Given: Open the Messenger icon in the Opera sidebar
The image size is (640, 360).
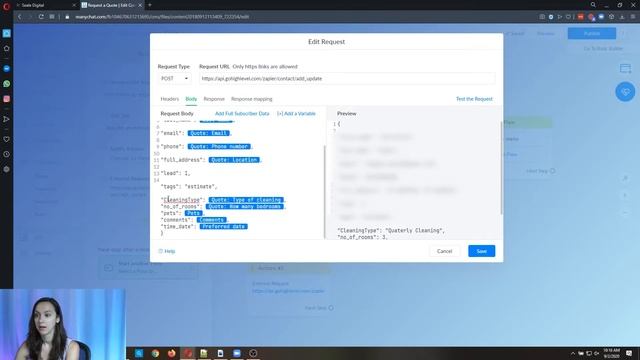Looking at the screenshot, I should tap(7, 68).
